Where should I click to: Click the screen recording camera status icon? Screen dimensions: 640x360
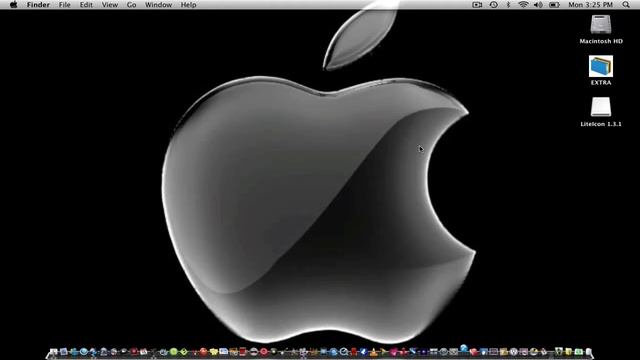click(477, 5)
